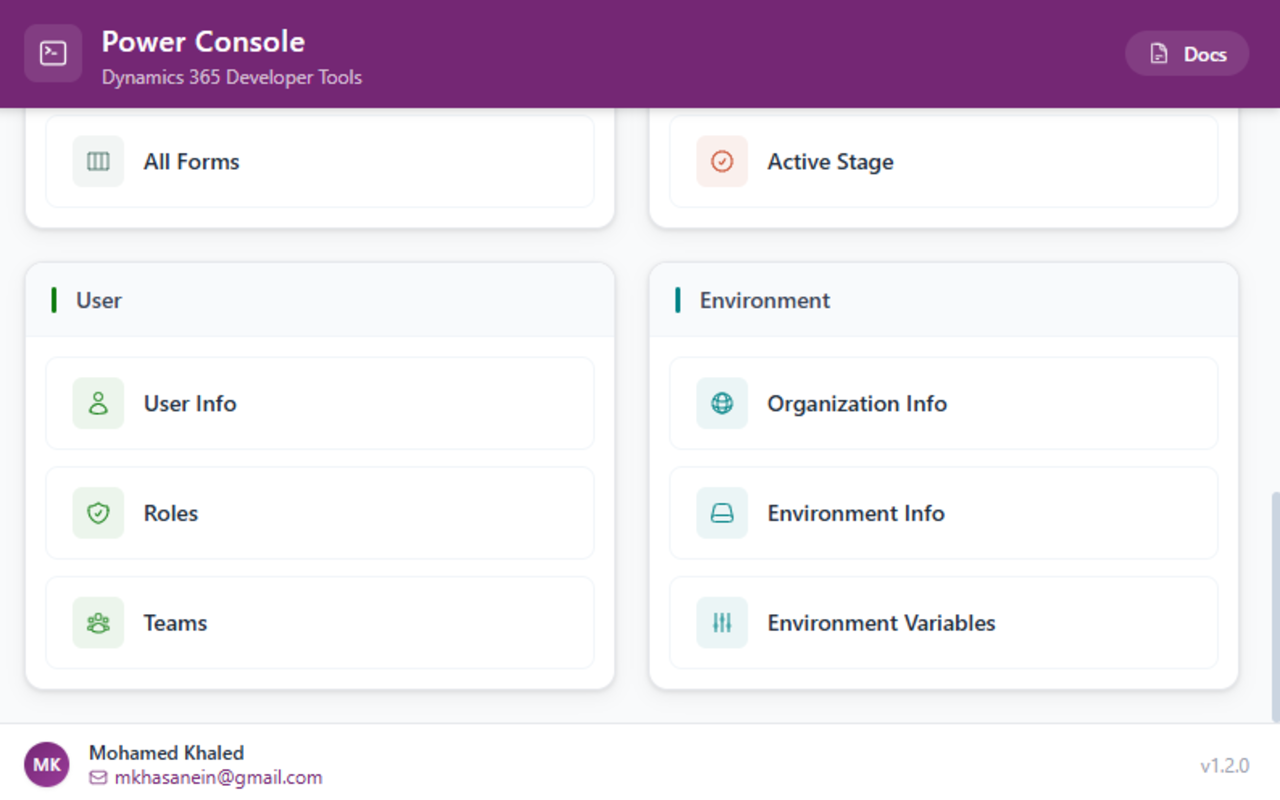The width and height of the screenshot is (1280, 800).
Task: Open the mkhasanein@gmail.com email link
Action: click(x=218, y=778)
